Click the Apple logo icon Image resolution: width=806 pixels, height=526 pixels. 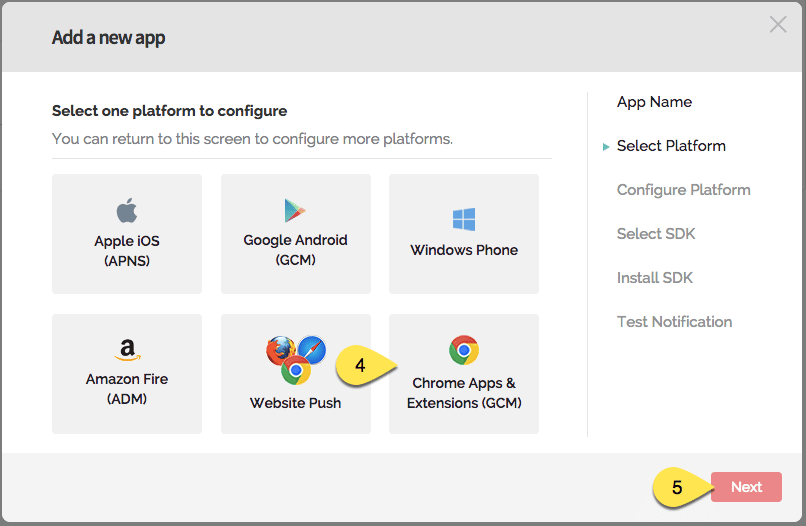pos(126,211)
